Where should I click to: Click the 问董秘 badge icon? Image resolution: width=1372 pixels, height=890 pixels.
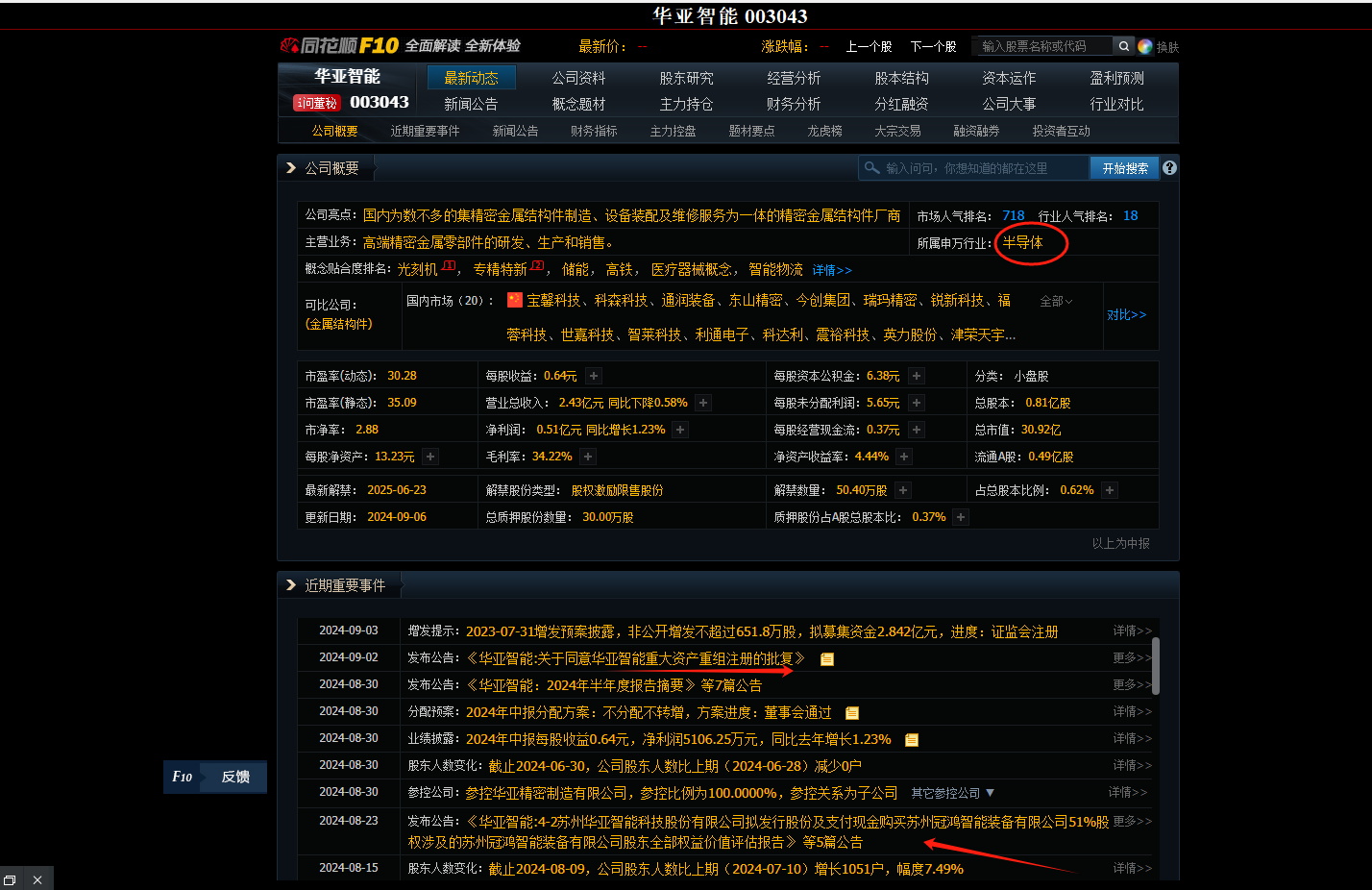(317, 103)
